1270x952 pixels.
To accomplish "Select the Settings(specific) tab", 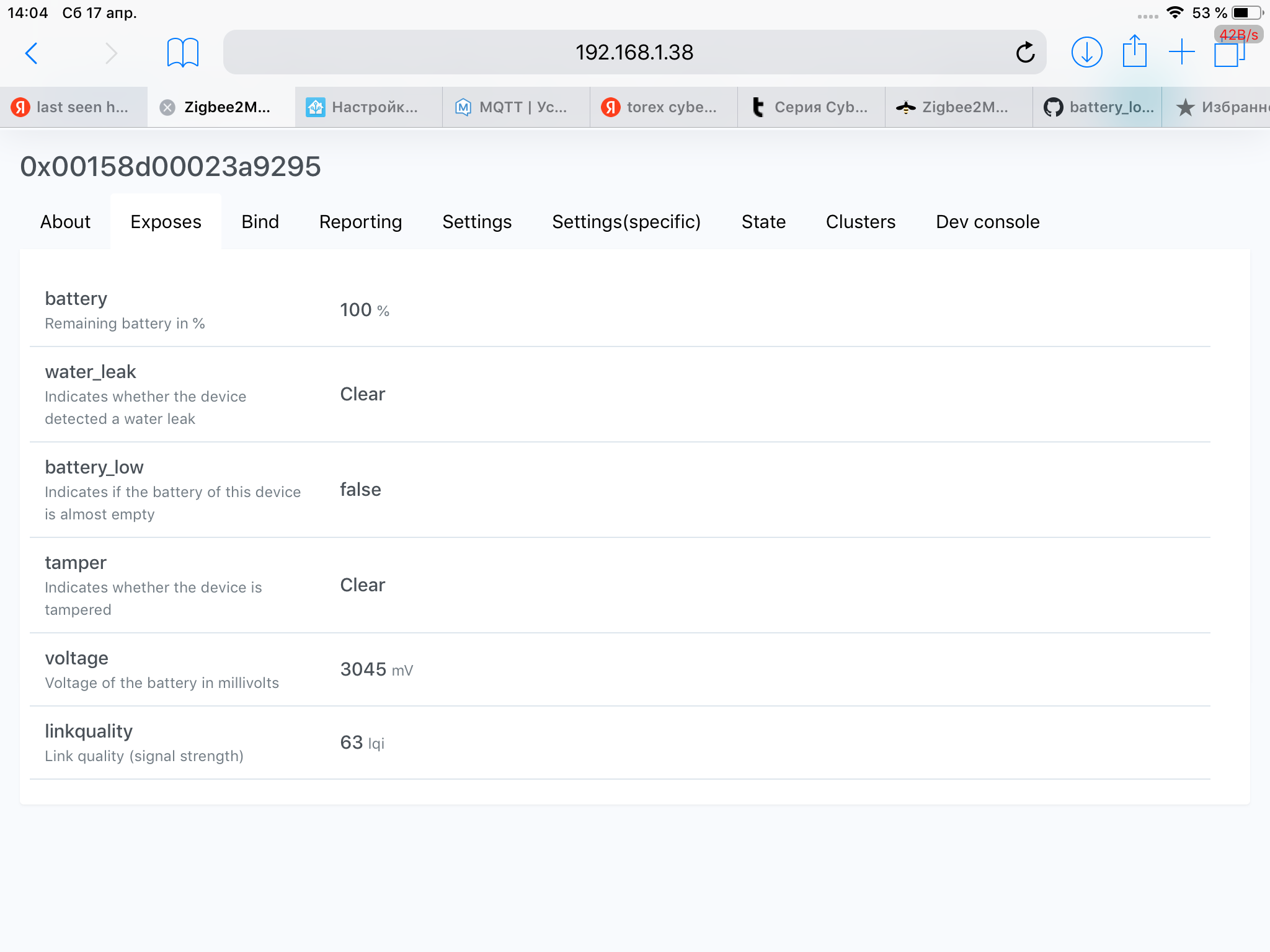I will (626, 221).
